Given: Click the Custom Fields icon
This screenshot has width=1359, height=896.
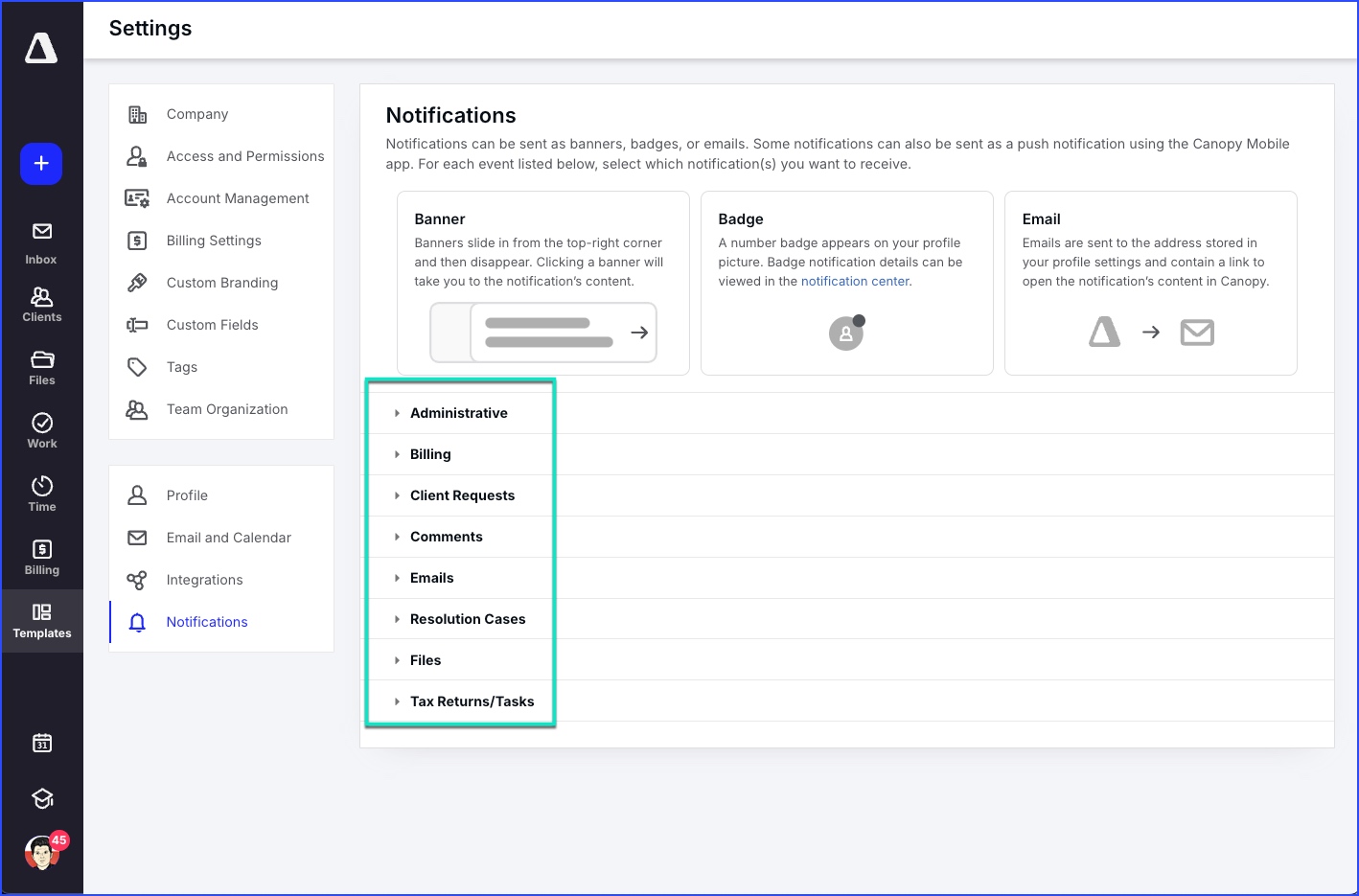Looking at the screenshot, I should tap(137, 325).
